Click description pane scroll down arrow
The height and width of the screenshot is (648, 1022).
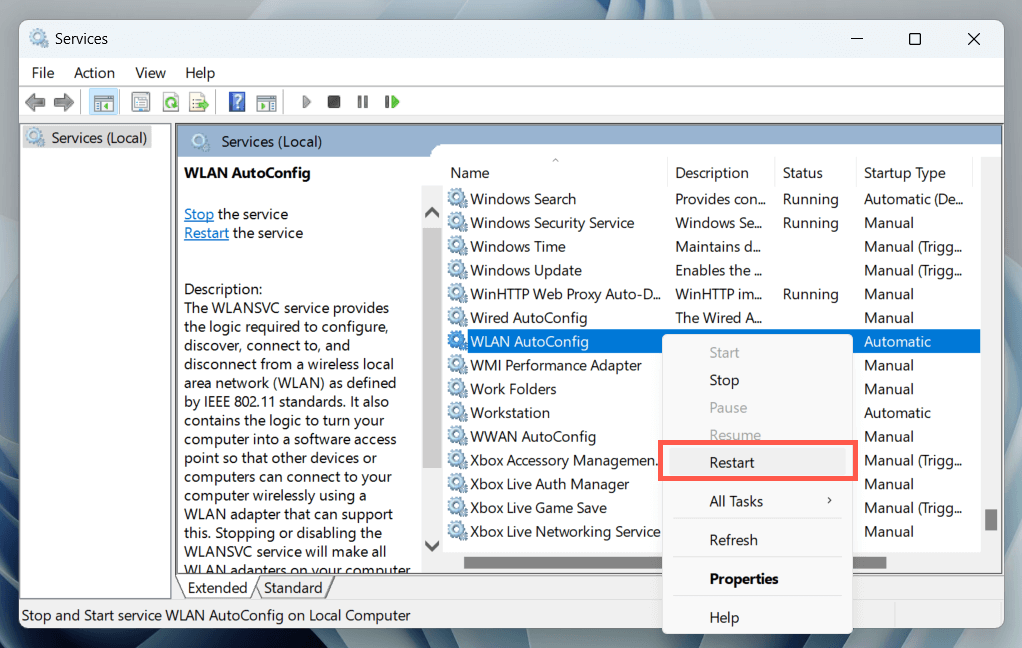[431, 546]
